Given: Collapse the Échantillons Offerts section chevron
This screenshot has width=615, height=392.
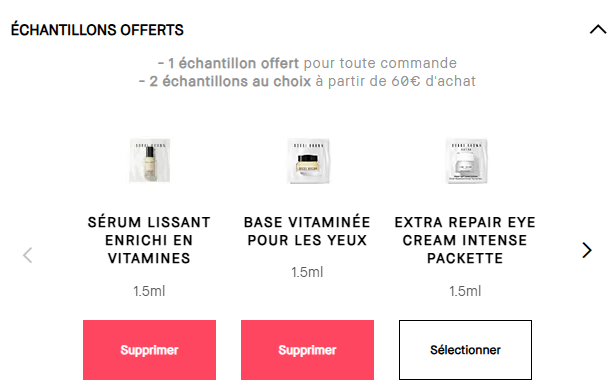Looking at the screenshot, I should coord(598,29).
